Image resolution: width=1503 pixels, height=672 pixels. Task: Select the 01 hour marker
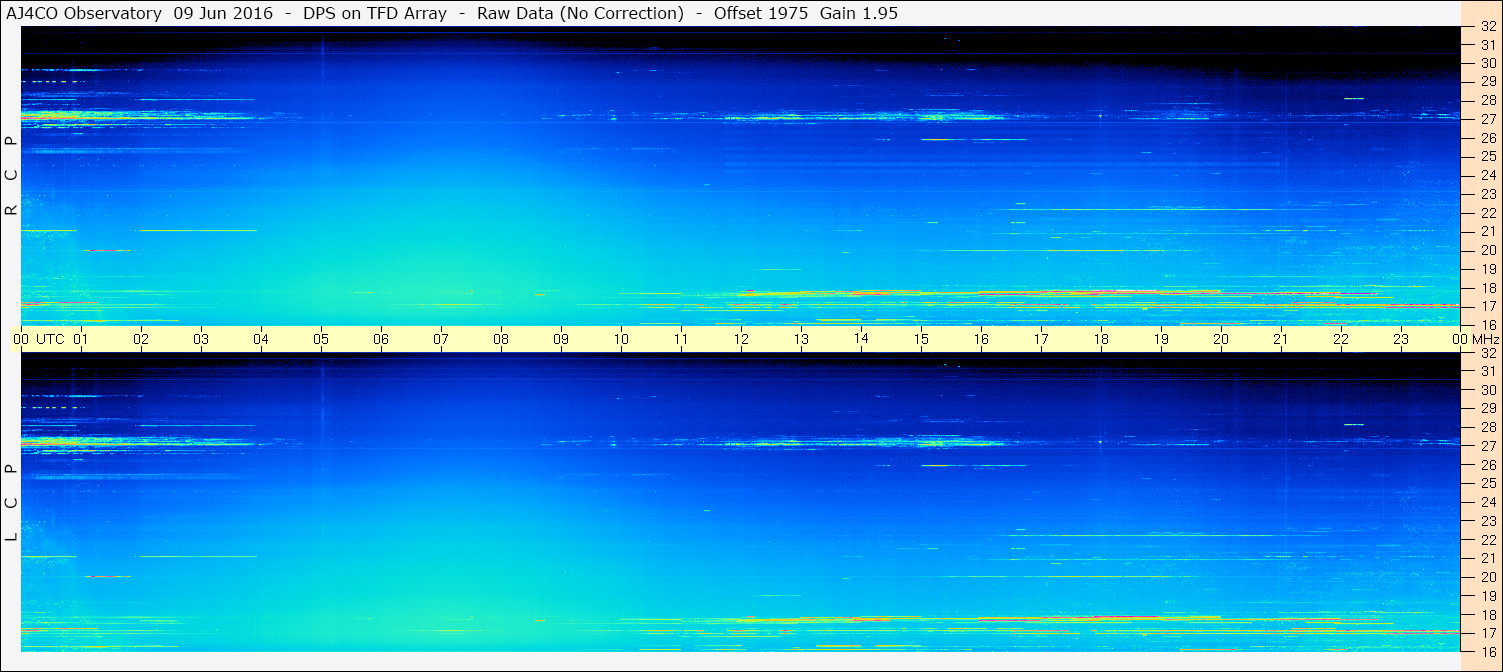coord(81,339)
